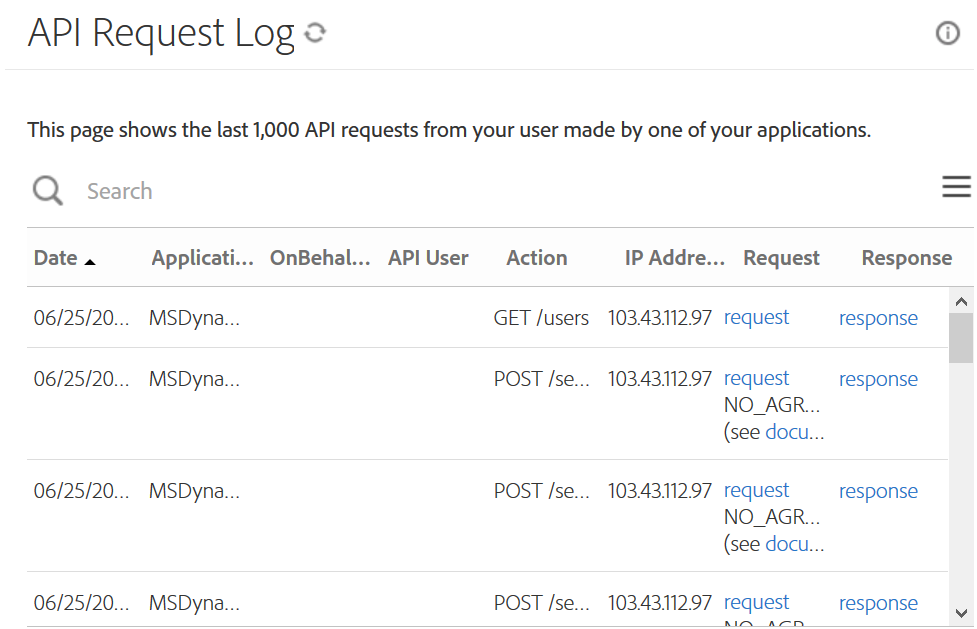
Task: Open the docu... link in second row
Action: 794,431
